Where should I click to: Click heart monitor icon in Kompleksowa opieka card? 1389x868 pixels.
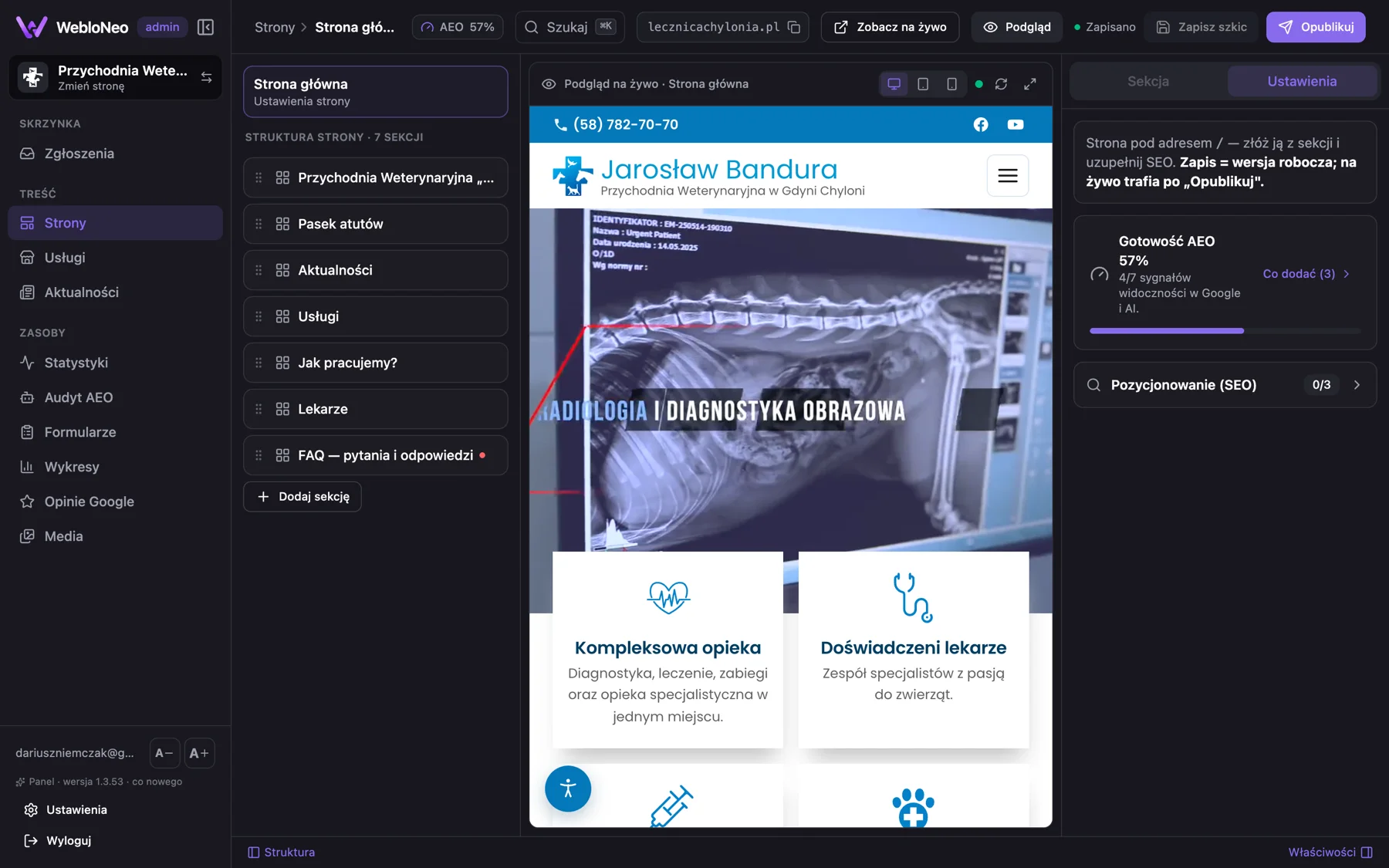pyautogui.click(x=668, y=597)
